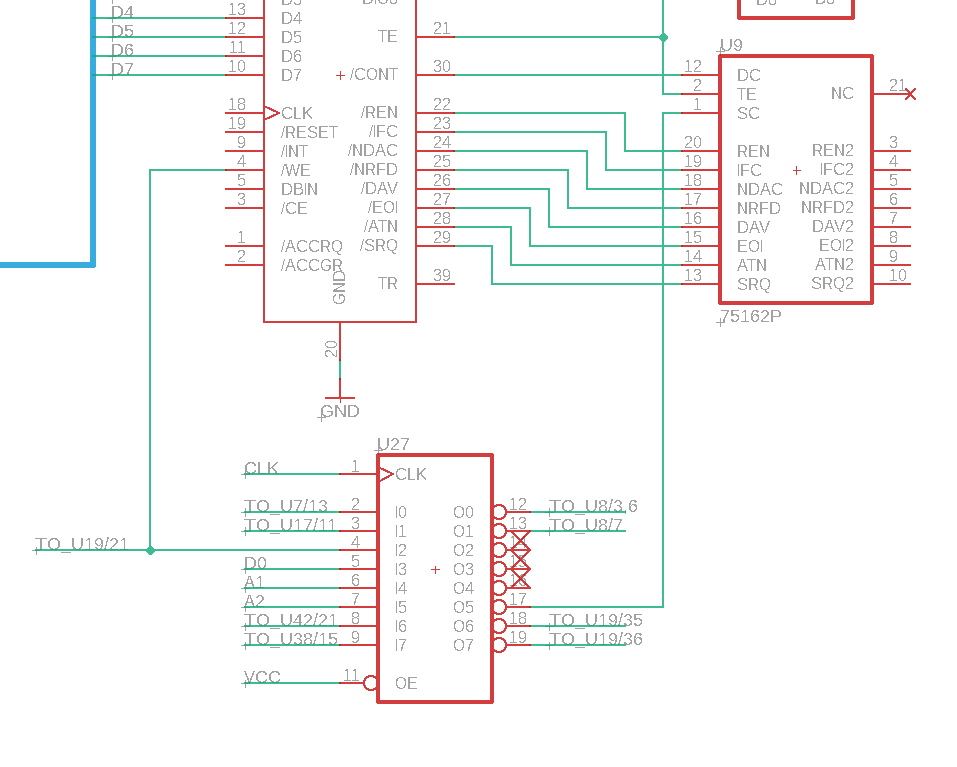Select the output bubble on U27 O7 pin
This screenshot has width=957, height=767.
(499, 645)
